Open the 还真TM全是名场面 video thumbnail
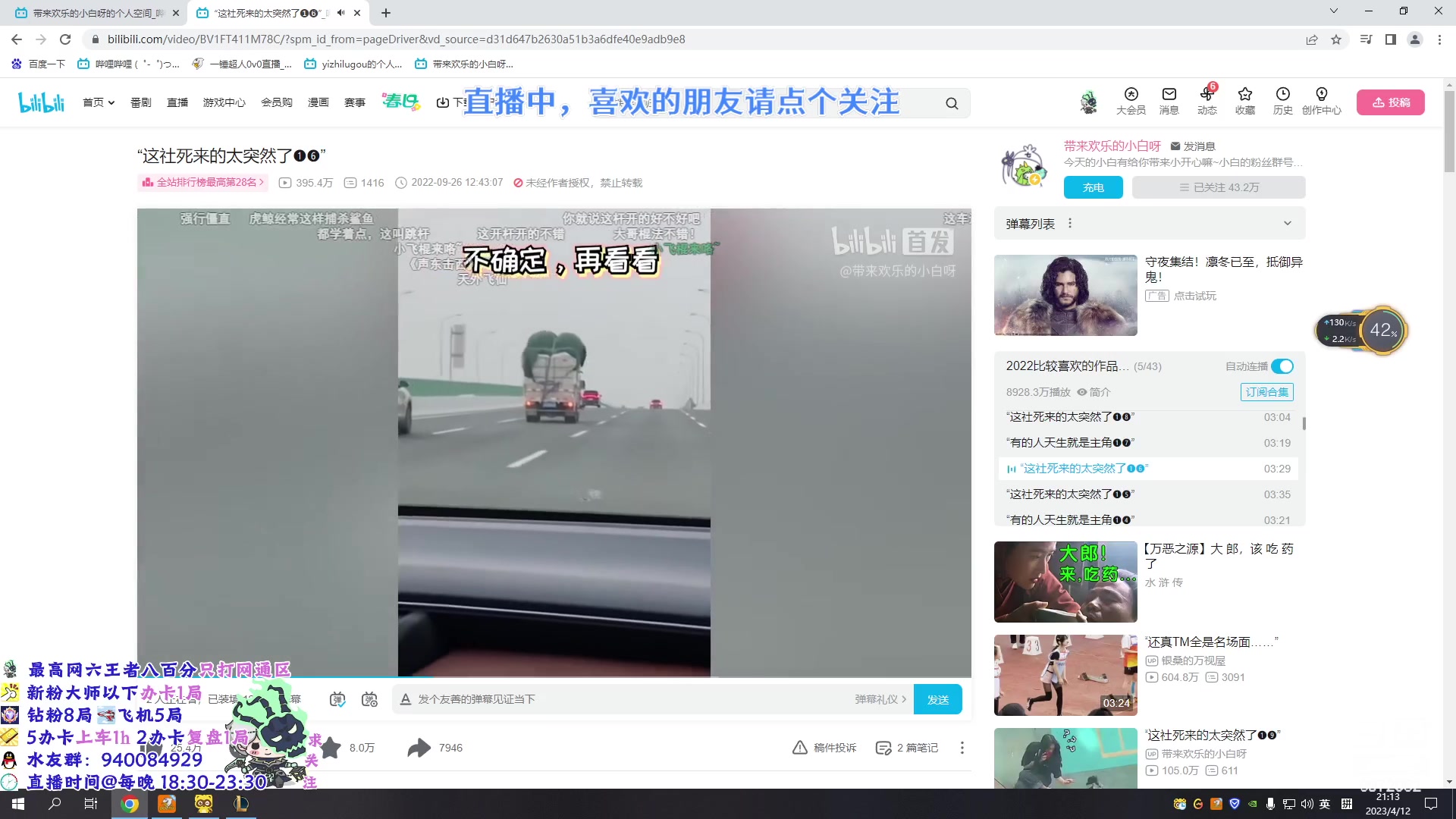Image resolution: width=1456 pixels, height=819 pixels. pos(1065,675)
